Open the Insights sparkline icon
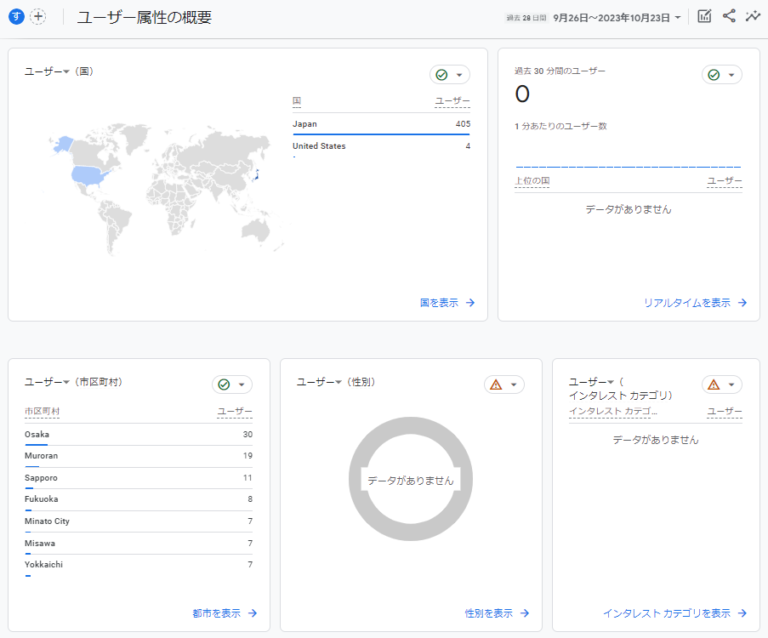 pos(753,17)
